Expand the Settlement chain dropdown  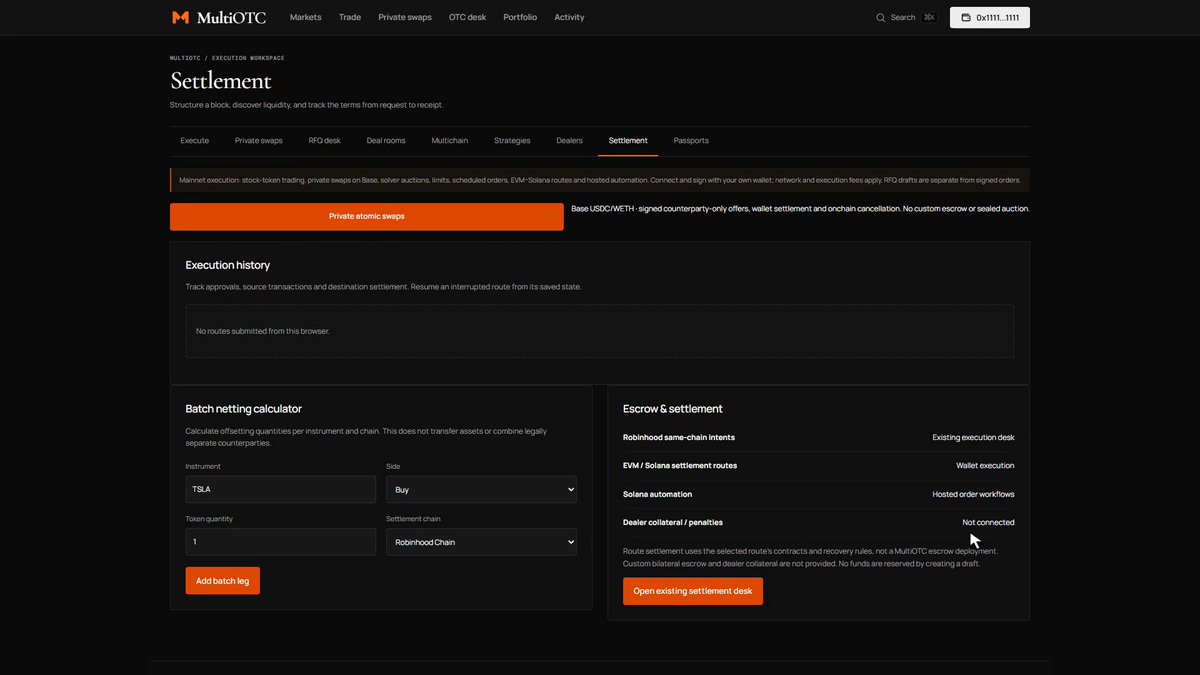481,542
